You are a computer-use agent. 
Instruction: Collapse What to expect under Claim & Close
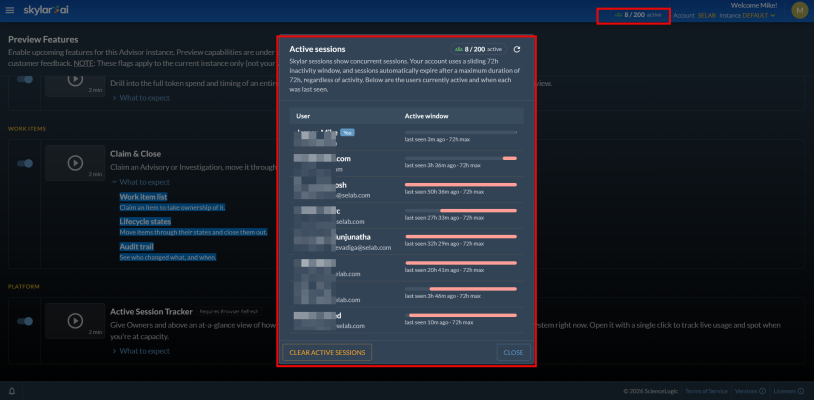click(141, 182)
